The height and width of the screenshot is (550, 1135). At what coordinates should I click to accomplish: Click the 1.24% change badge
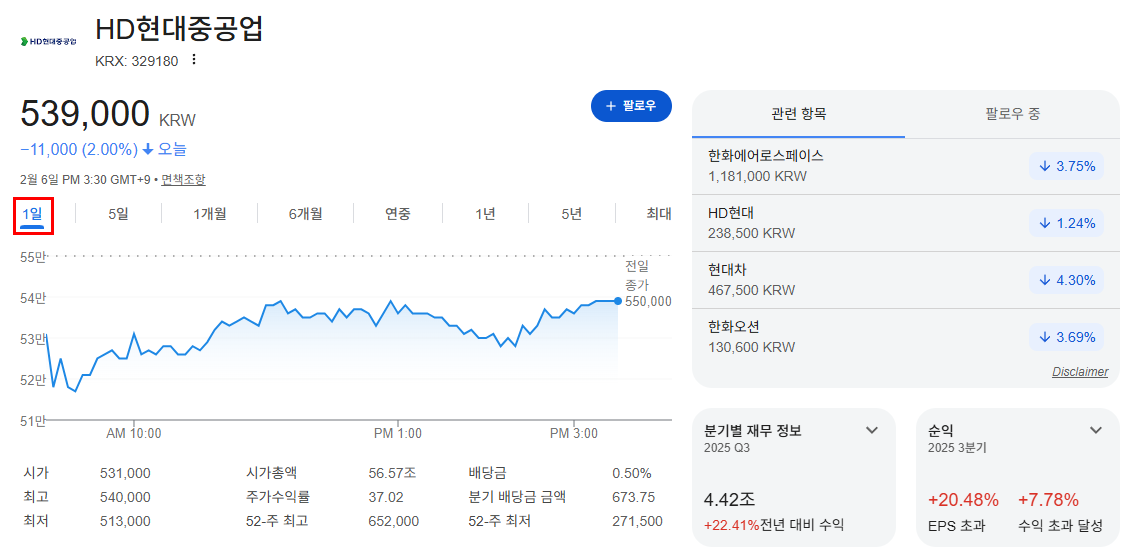(1067, 224)
